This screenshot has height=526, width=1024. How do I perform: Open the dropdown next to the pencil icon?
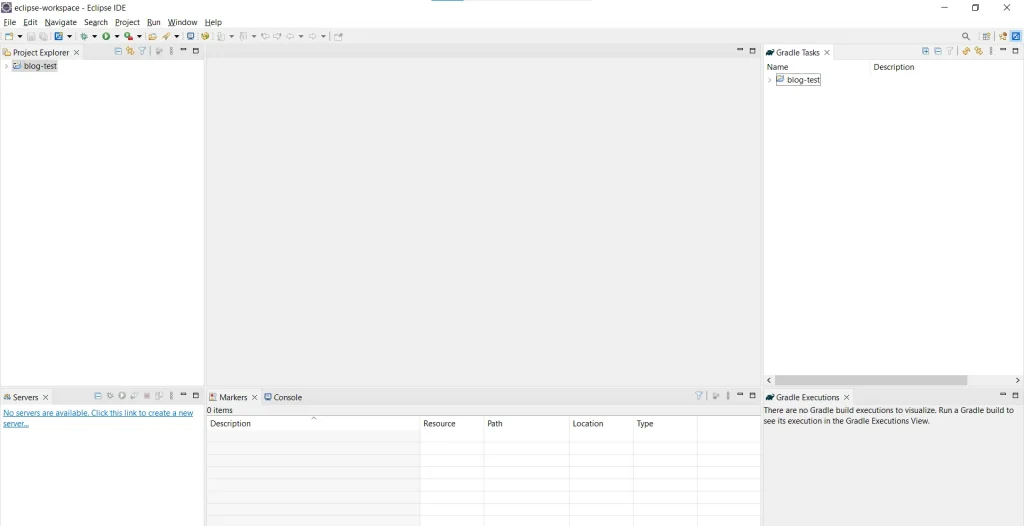pyautogui.click(x=176, y=37)
